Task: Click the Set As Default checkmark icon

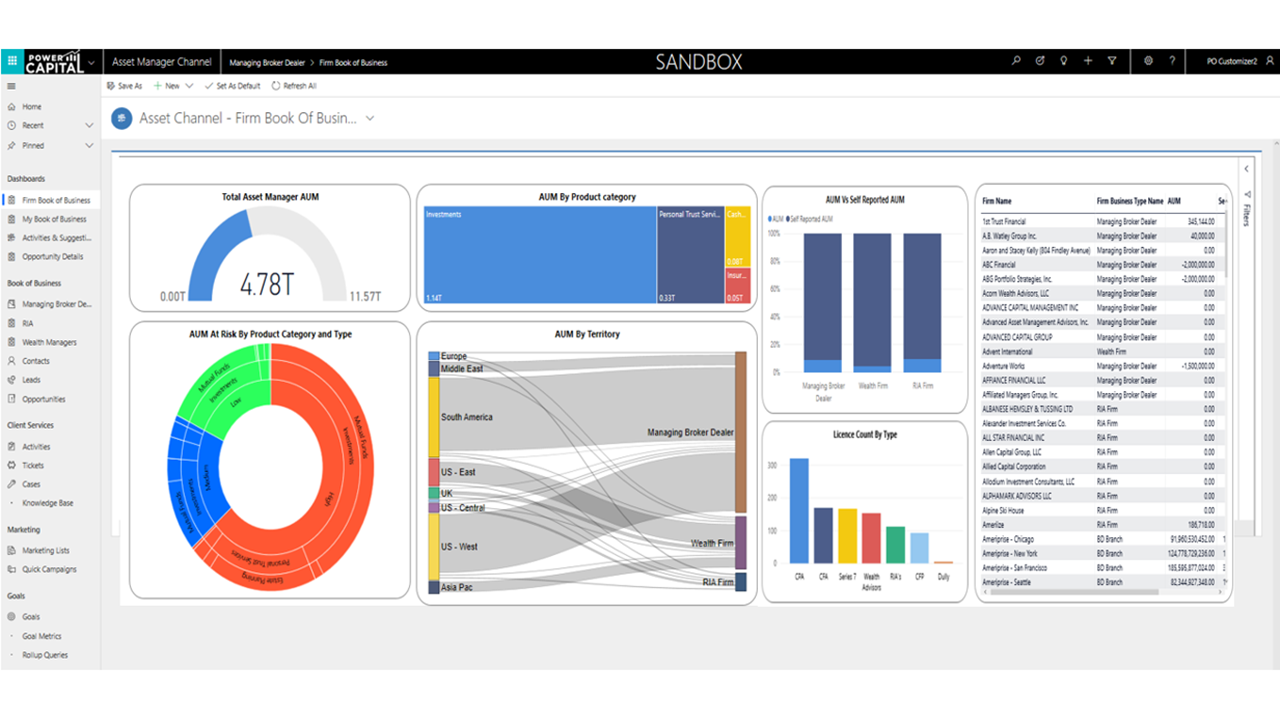Action: pyautogui.click(x=208, y=86)
